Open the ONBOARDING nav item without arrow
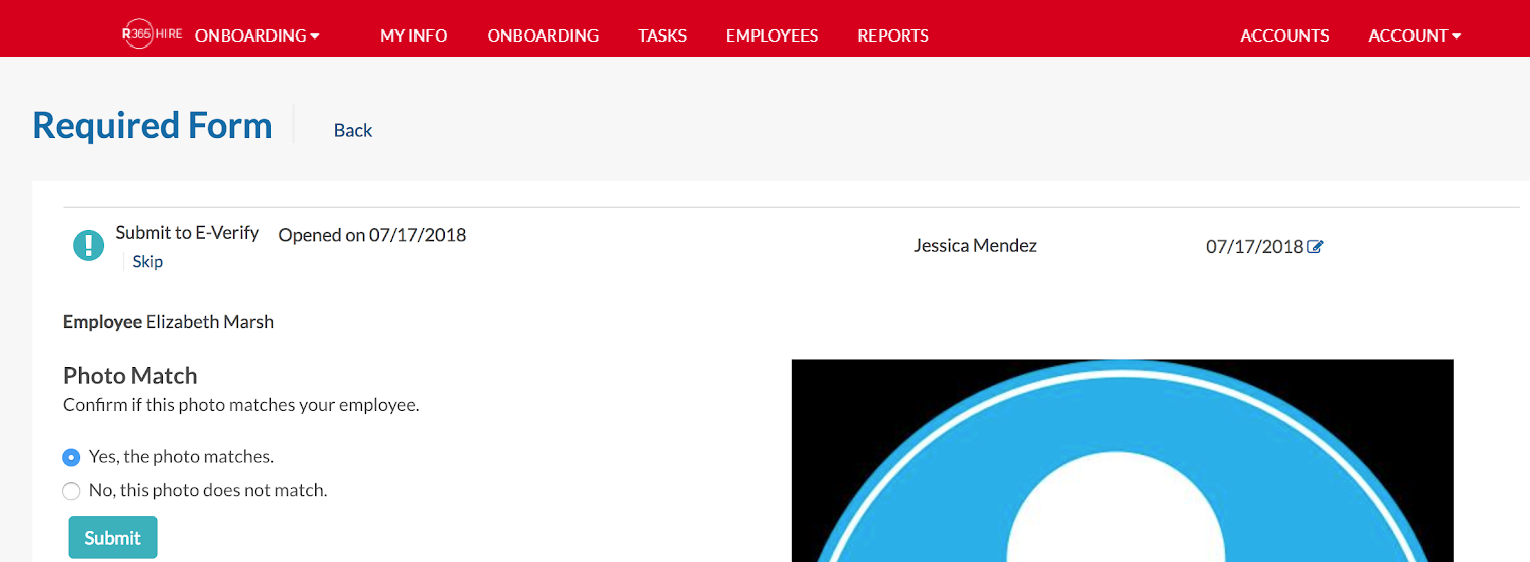The image size is (1530, 562). pyautogui.click(x=543, y=36)
